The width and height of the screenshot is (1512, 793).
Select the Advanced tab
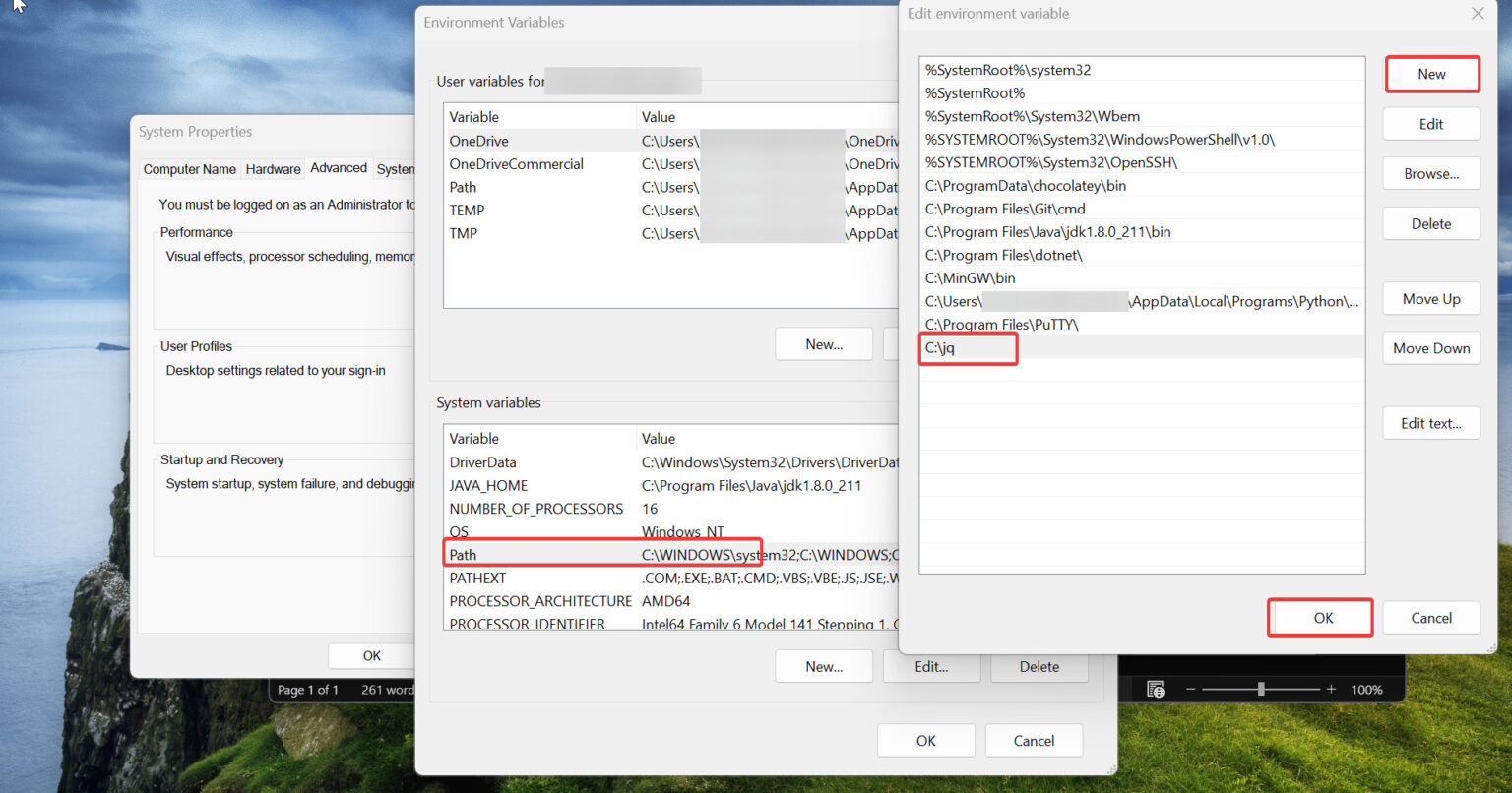(338, 168)
